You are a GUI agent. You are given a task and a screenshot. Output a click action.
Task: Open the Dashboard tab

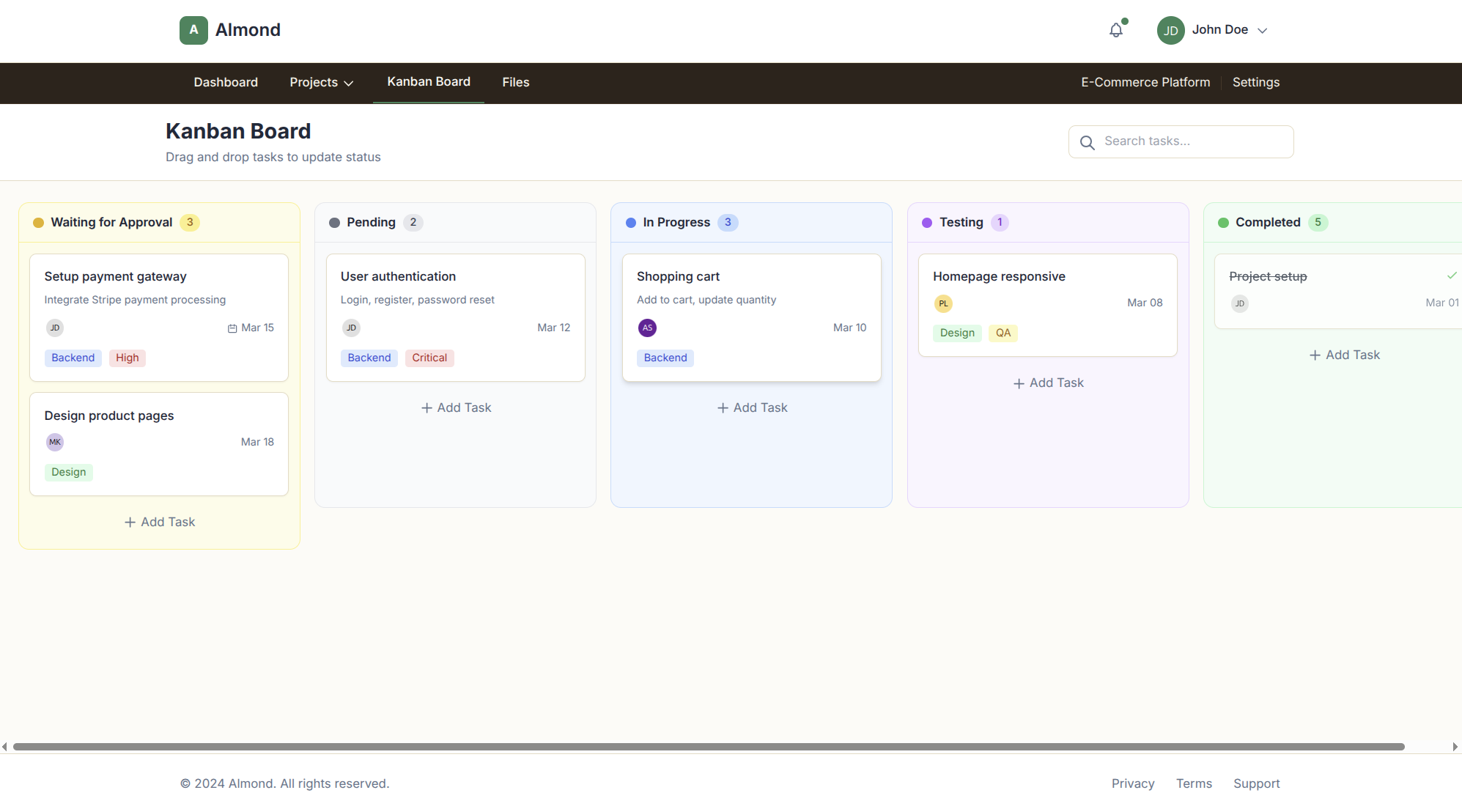coord(225,82)
